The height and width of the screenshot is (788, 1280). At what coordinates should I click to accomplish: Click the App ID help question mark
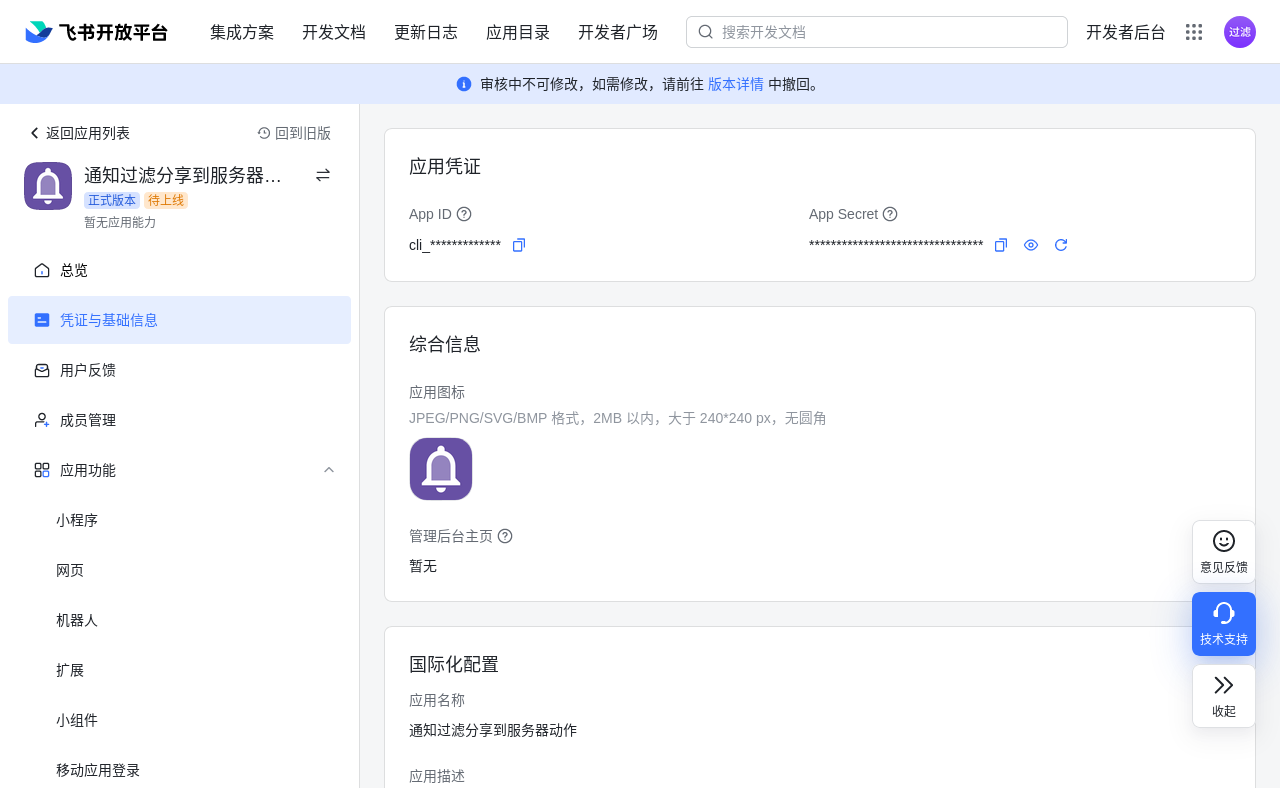(x=464, y=214)
